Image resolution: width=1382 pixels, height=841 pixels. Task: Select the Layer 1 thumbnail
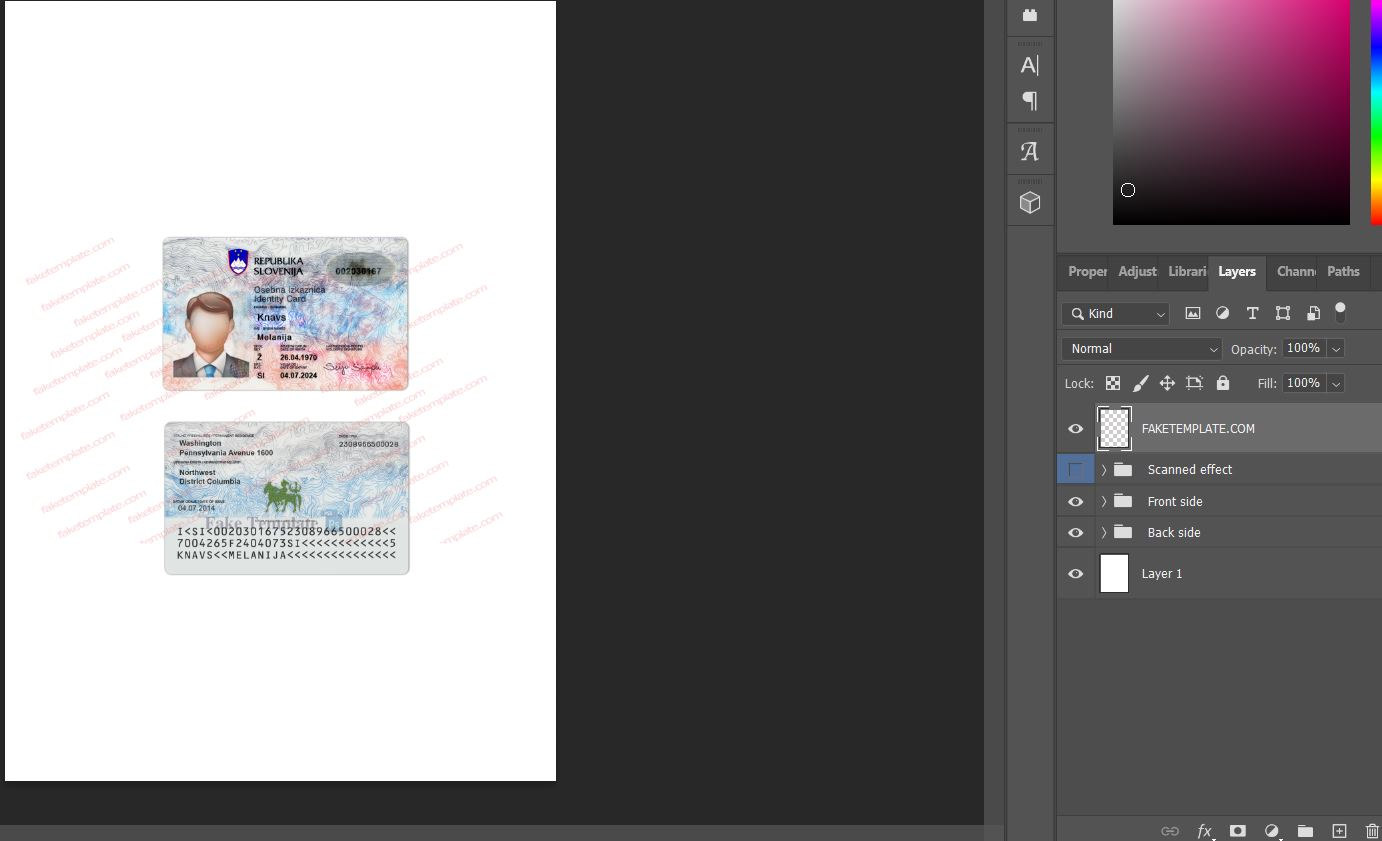[1114, 574]
